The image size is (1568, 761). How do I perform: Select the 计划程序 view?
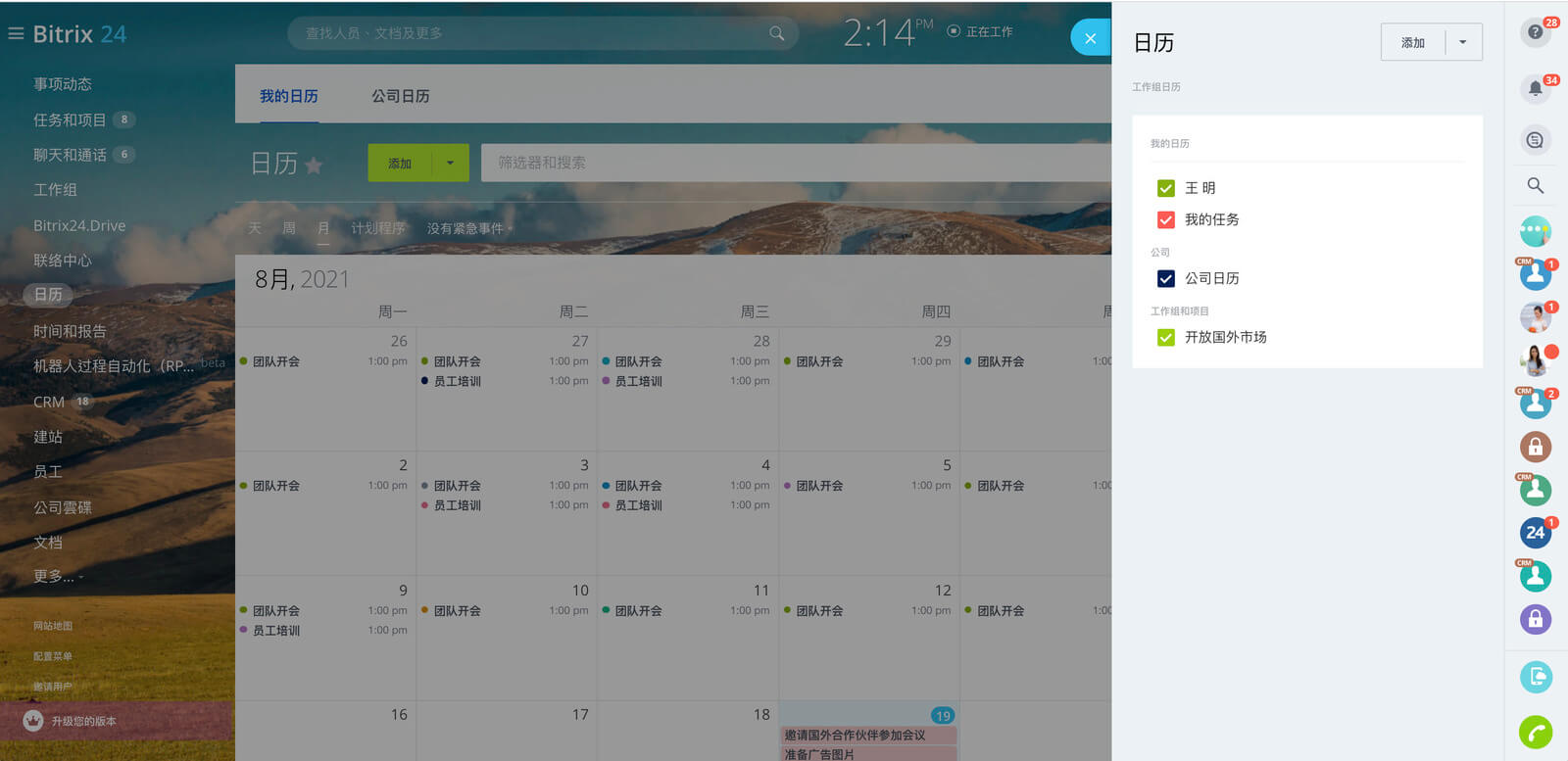point(378,228)
